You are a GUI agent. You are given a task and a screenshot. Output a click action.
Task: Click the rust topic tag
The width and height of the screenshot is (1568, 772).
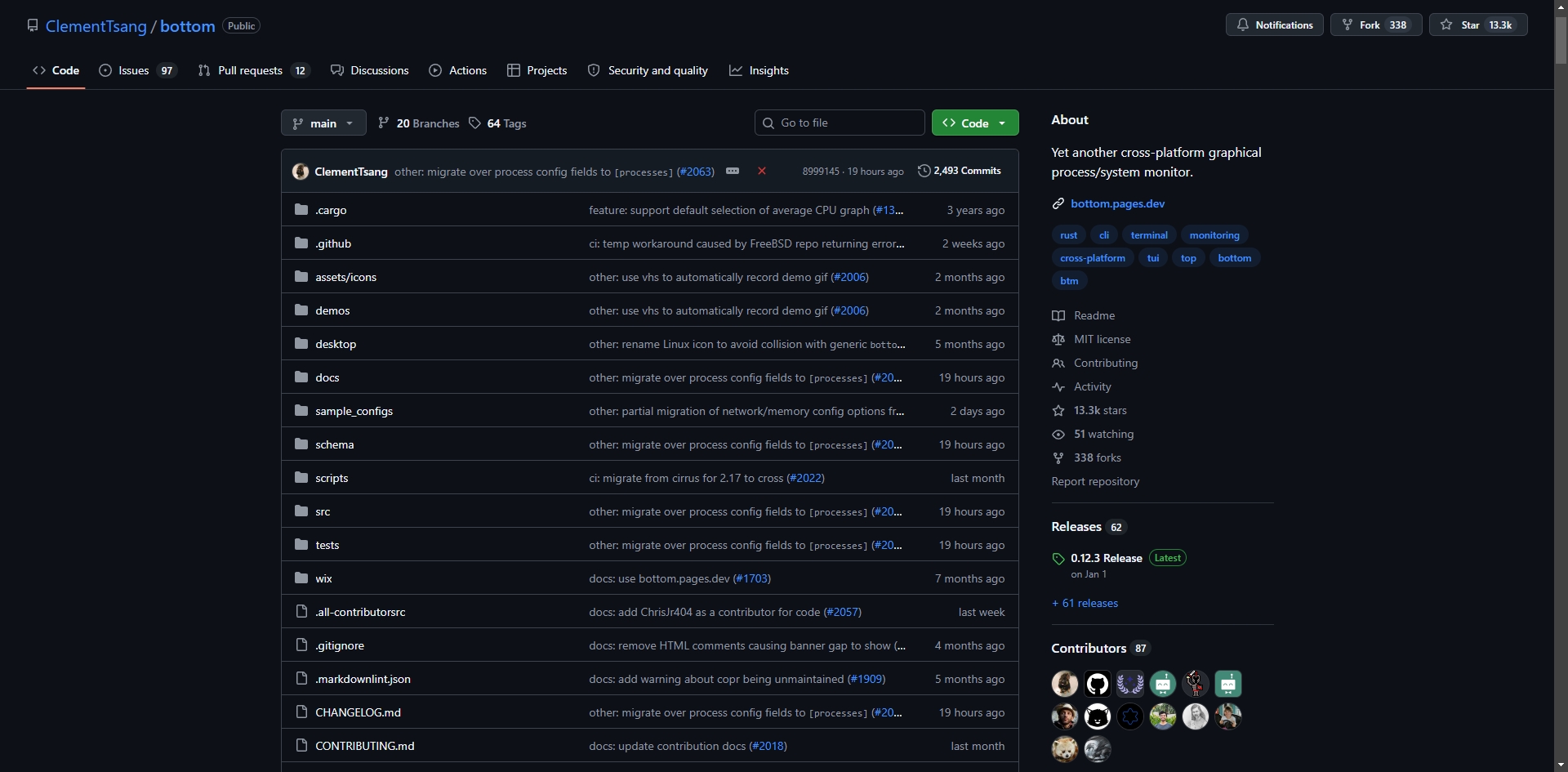(x=1068, y=235)
